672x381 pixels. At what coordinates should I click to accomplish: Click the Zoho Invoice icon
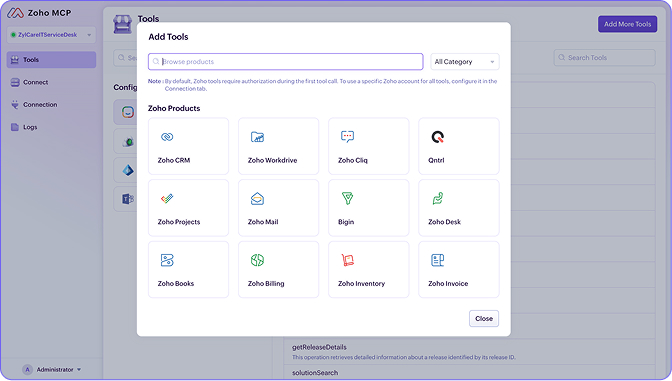438,260
